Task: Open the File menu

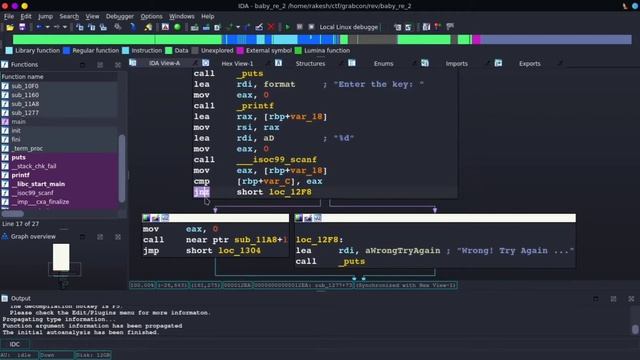Action: pos(9,16)
